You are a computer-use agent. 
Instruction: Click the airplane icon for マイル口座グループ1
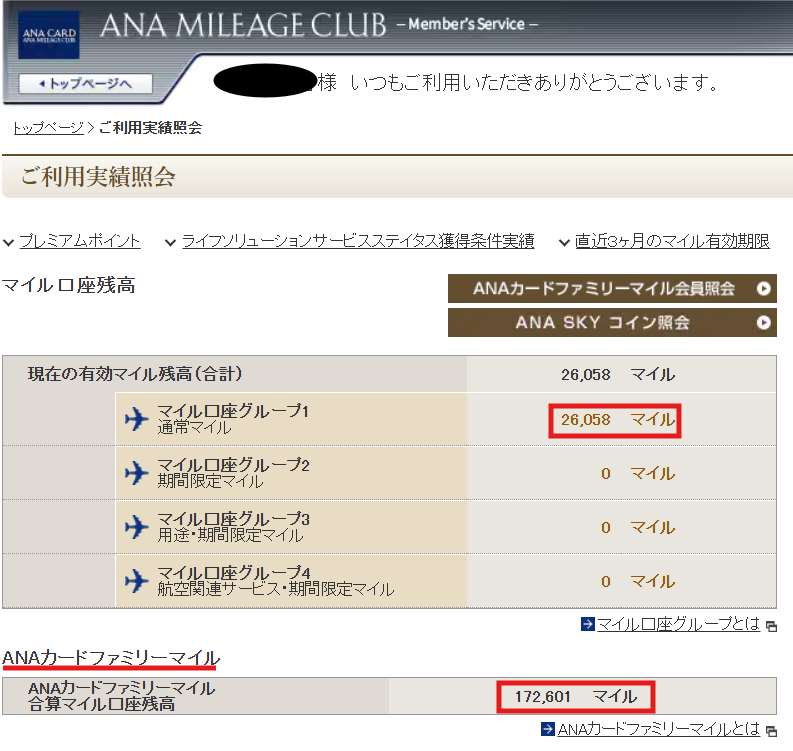click(137, 419)
